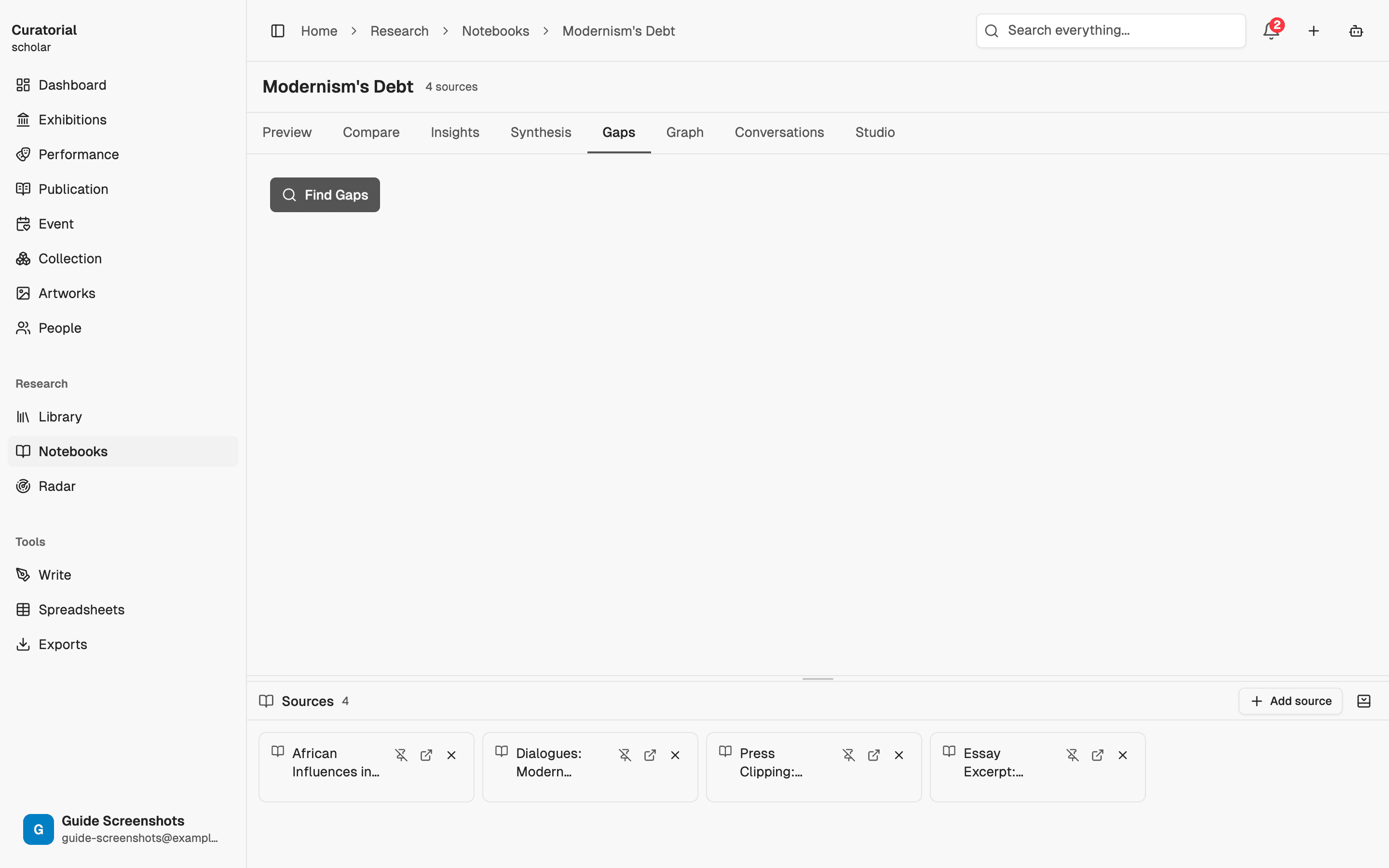The image size is (1389, 868).
Task: Open the assistant robot icon
Action: pos(1356,31)
